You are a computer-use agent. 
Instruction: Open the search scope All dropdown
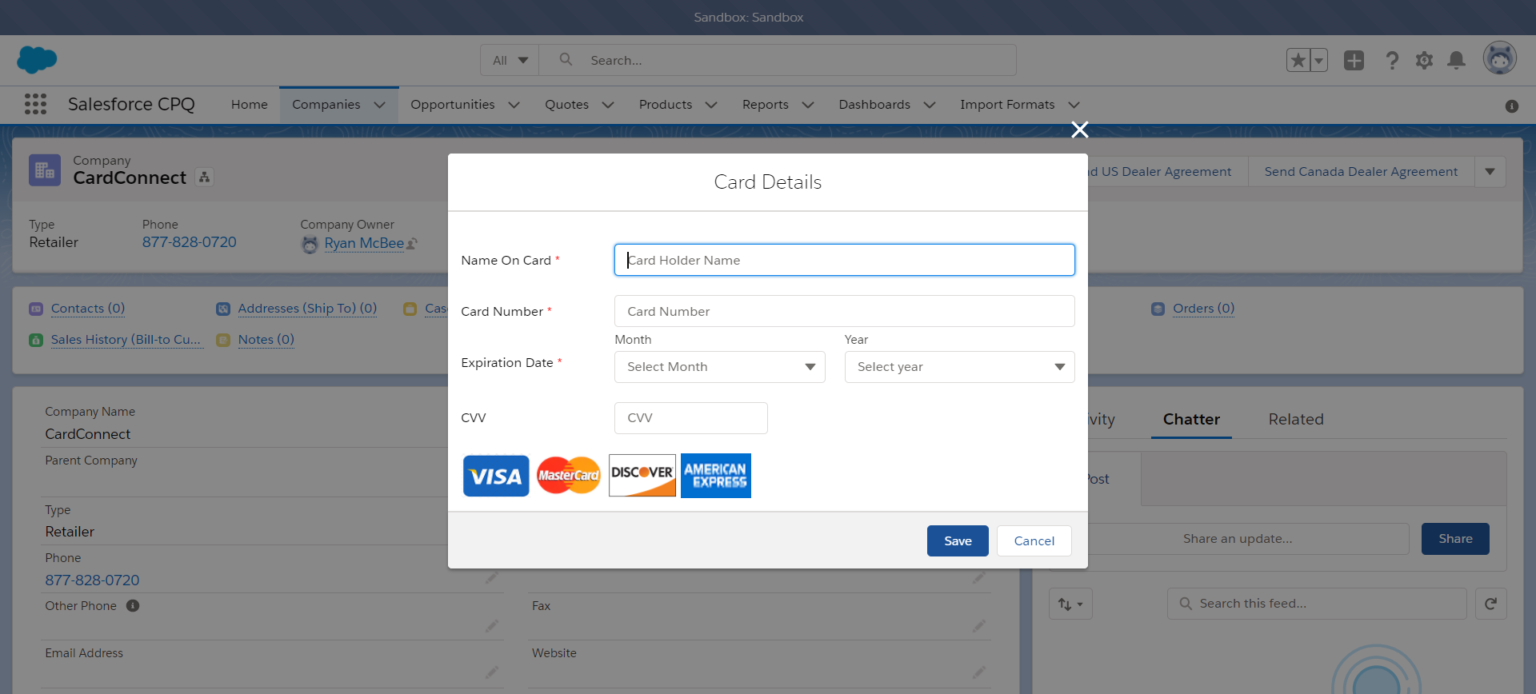click(509, 60)
